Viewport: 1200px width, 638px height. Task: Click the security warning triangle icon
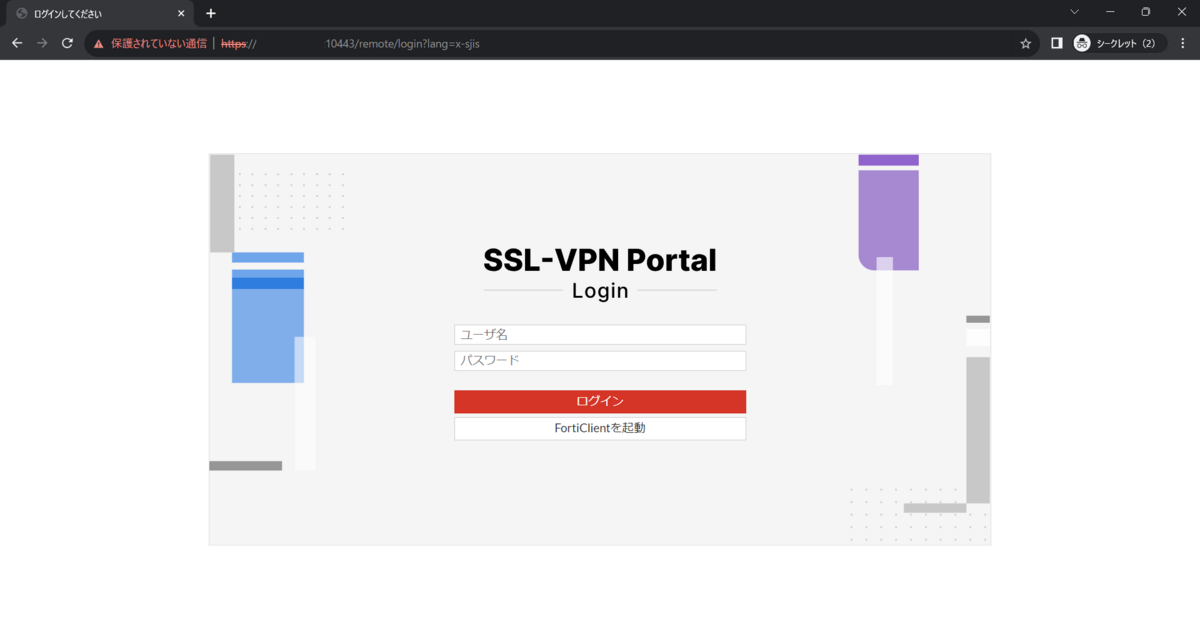tap(97, 43)
